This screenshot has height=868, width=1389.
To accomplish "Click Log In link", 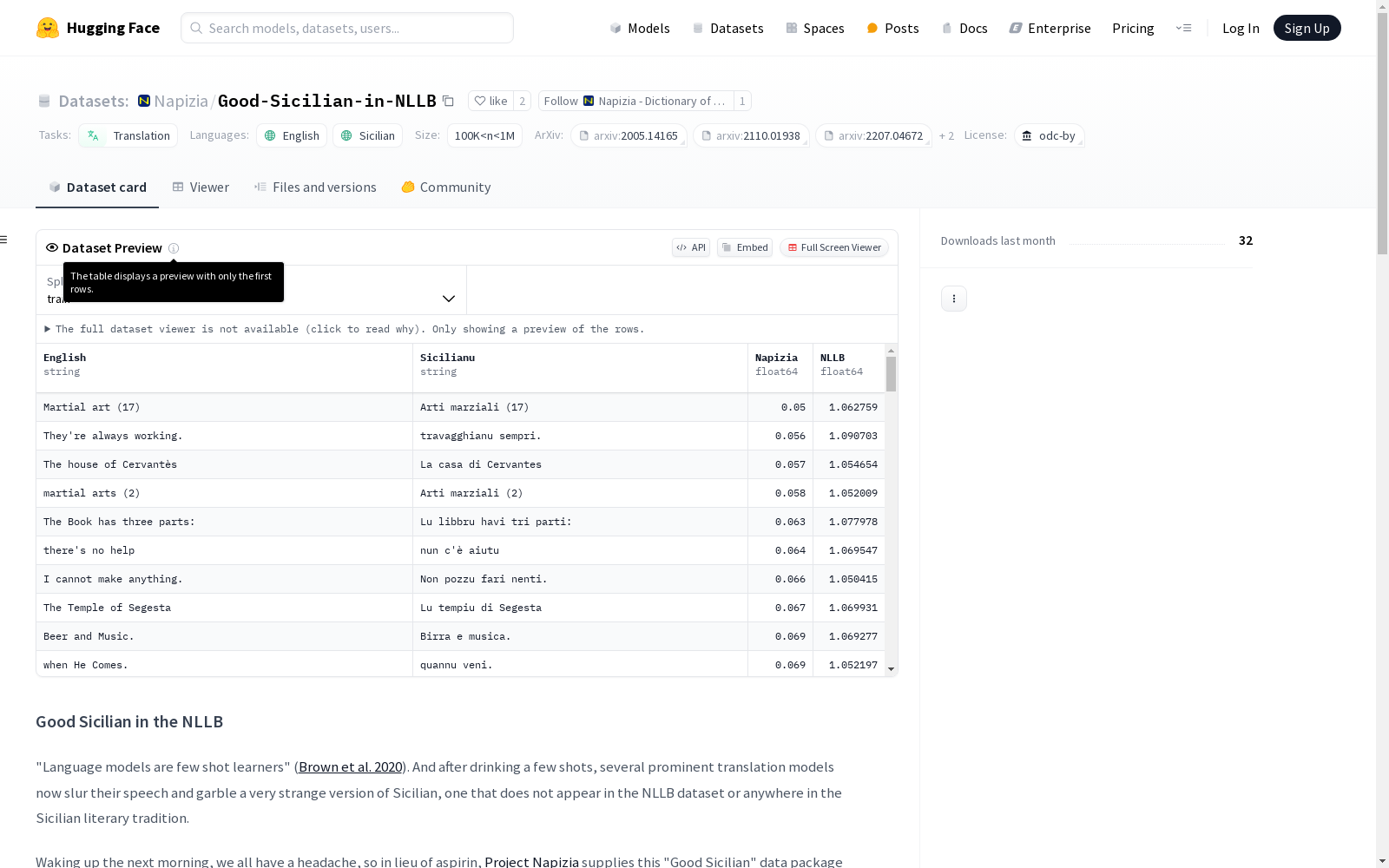I will [1241, 28].
